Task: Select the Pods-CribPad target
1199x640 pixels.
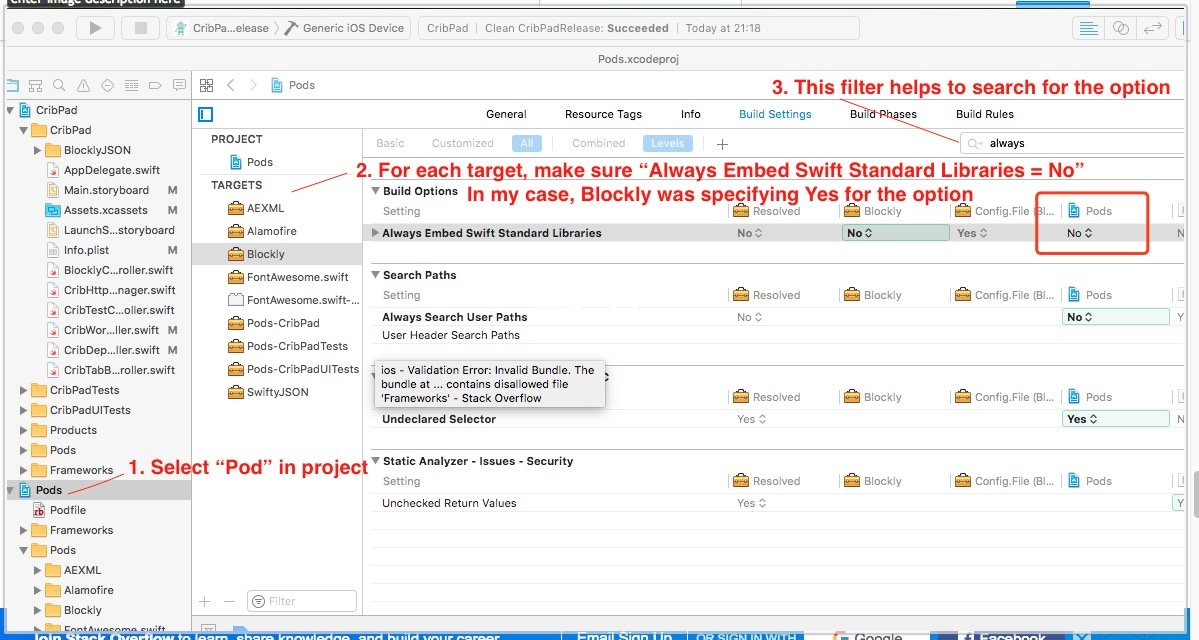Action: 276,323
